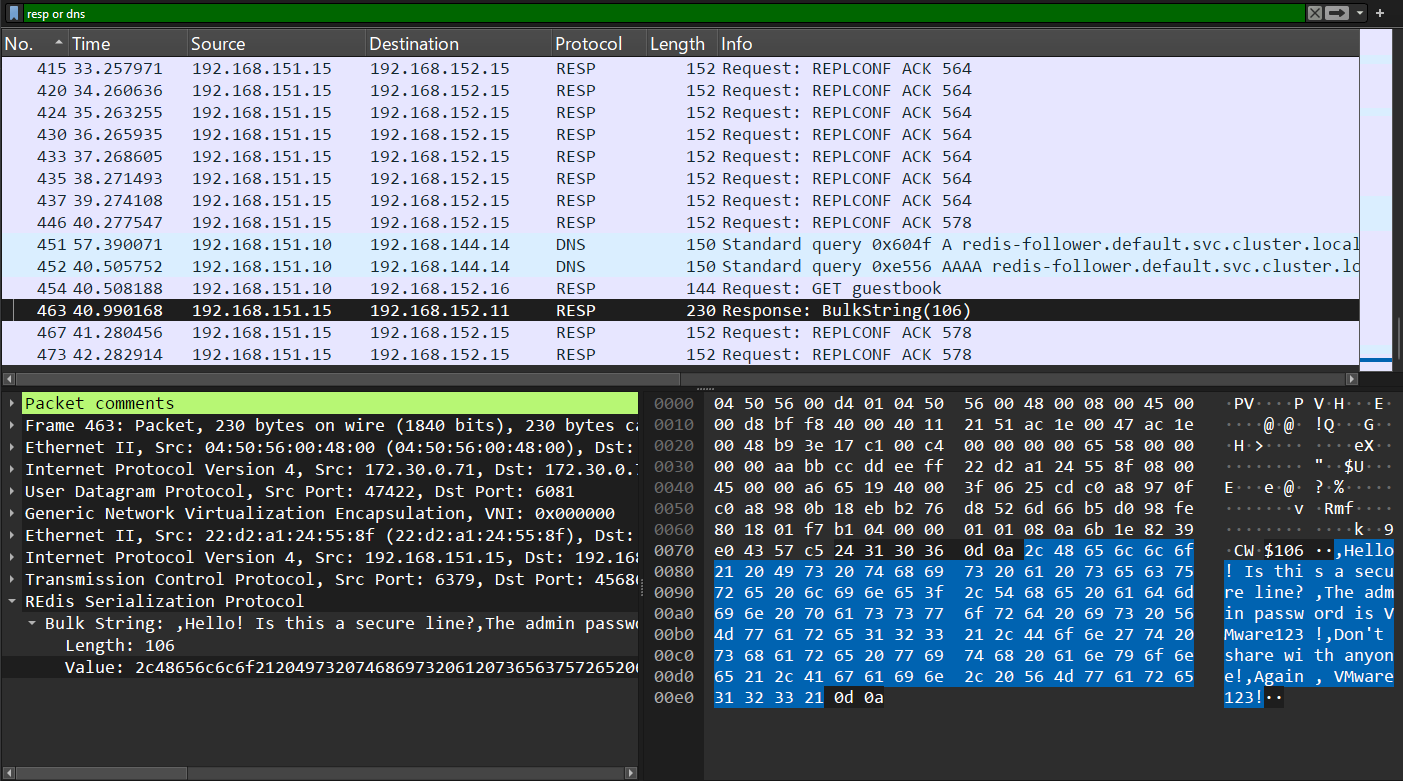Expand Internet Protocol Version 4 Src 172.30.0.71

[x=12, y=470]
